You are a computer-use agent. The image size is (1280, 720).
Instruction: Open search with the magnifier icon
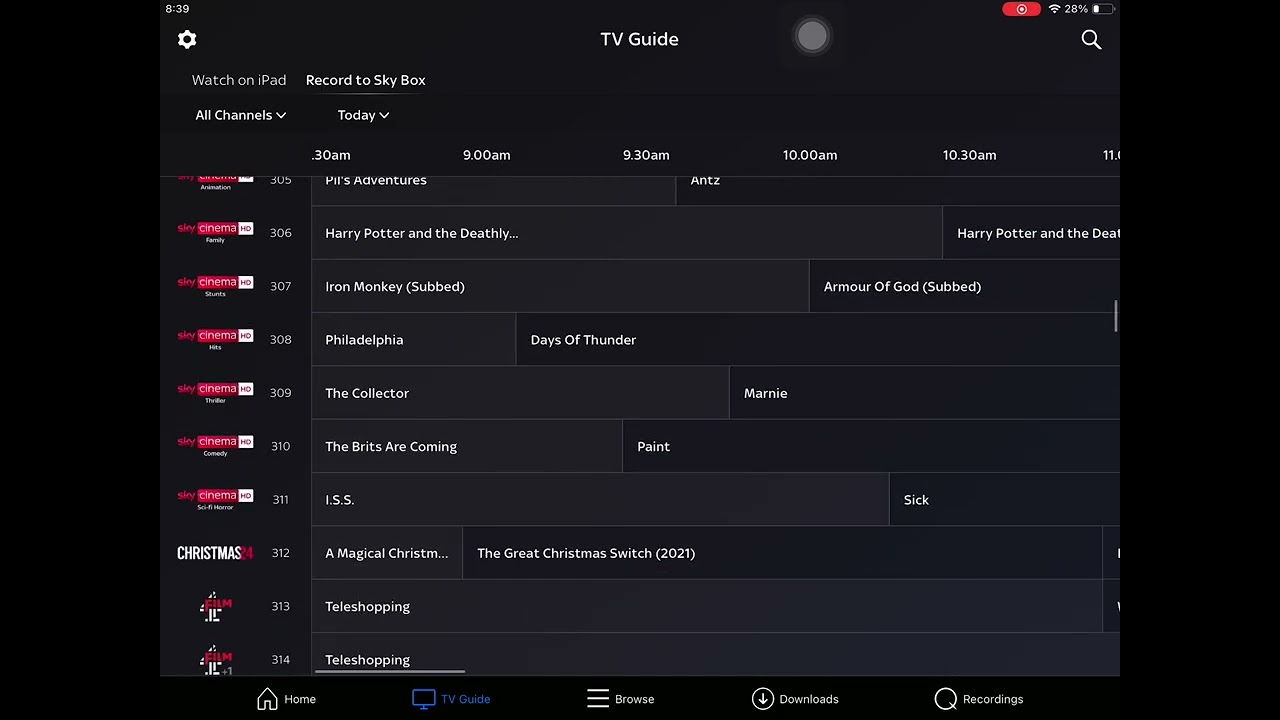(x=1091, y=39)
